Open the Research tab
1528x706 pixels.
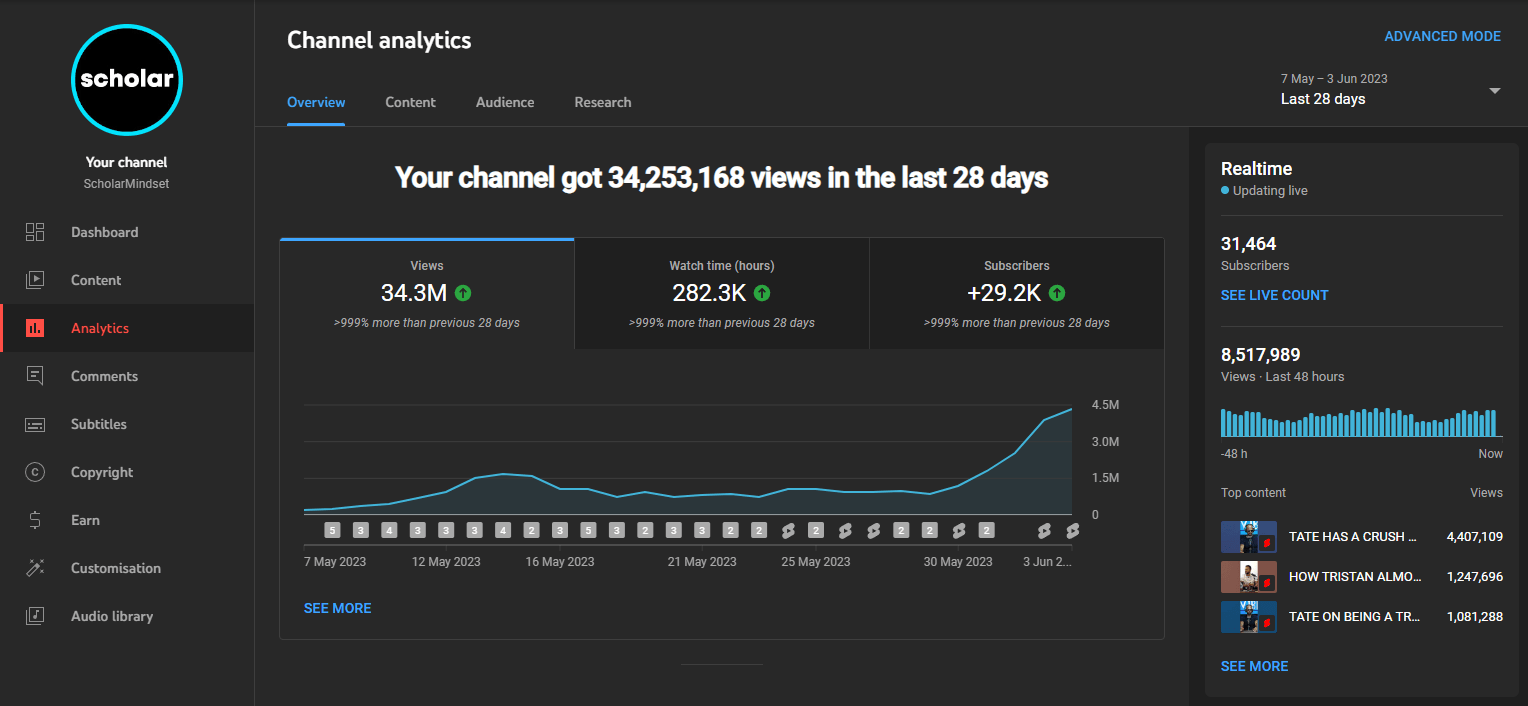pos(602,102)
